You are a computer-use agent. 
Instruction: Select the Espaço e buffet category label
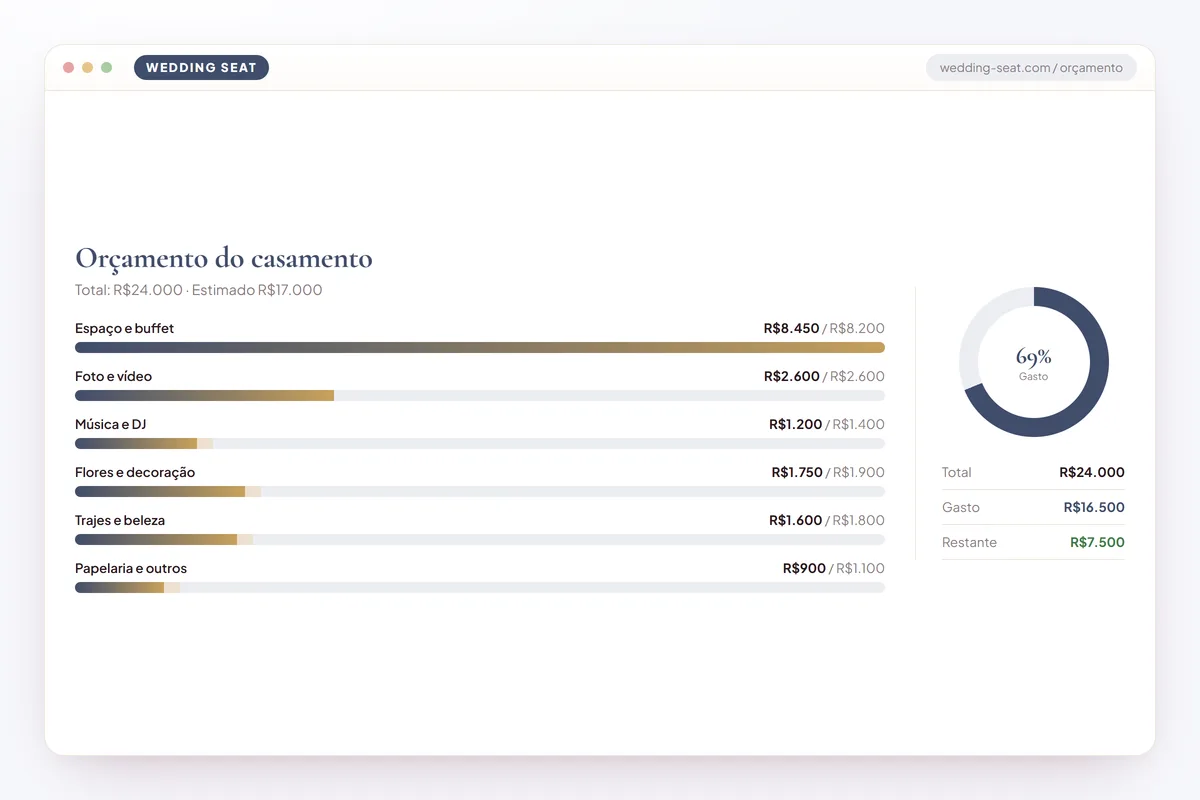124,328
